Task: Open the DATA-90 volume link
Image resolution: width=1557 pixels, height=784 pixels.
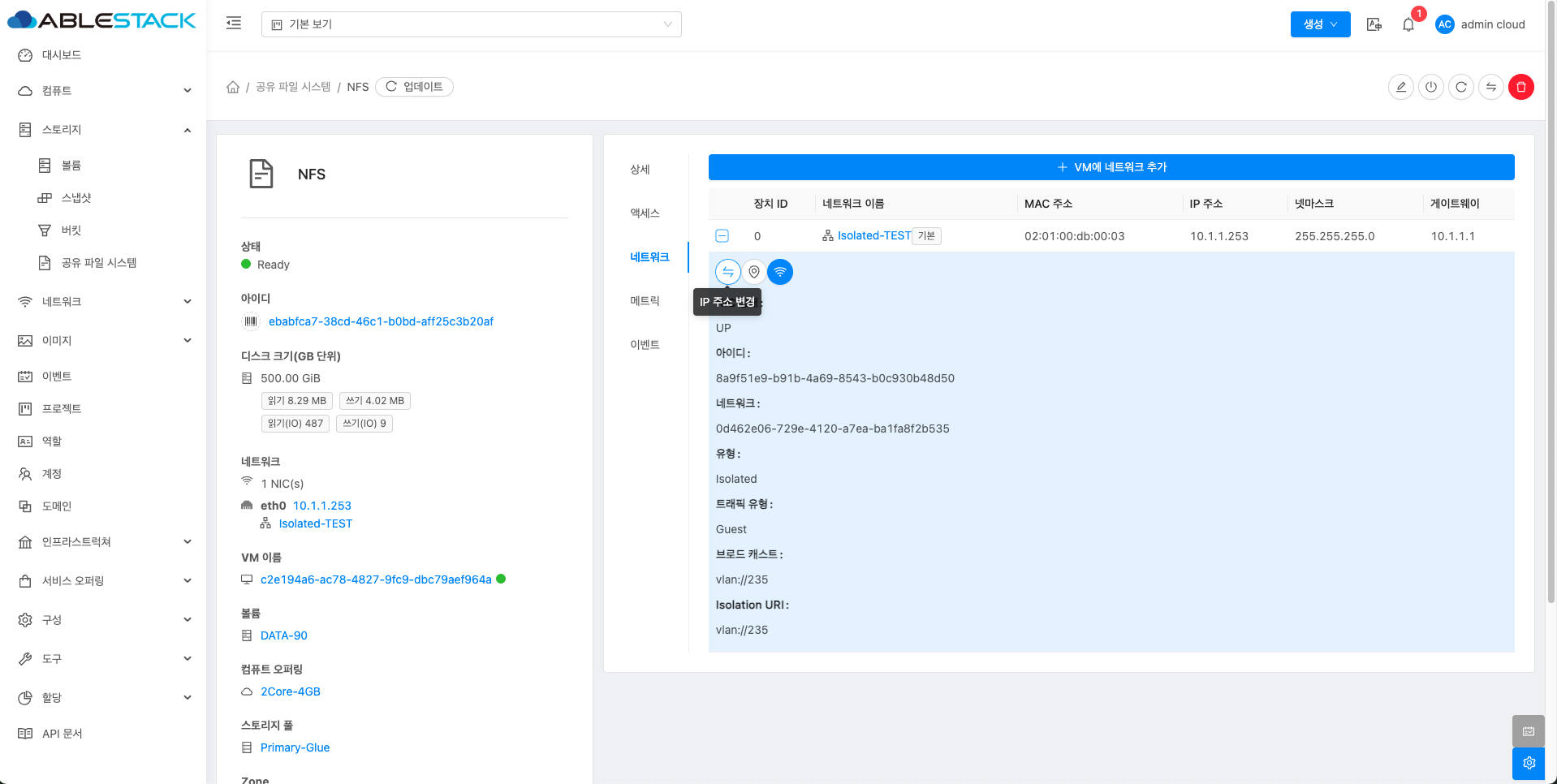Action: pyautogui.click(x=283, y=635)
